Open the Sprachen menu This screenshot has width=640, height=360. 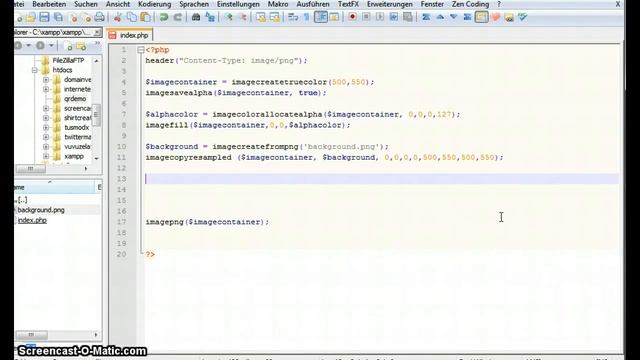(194, 4)
